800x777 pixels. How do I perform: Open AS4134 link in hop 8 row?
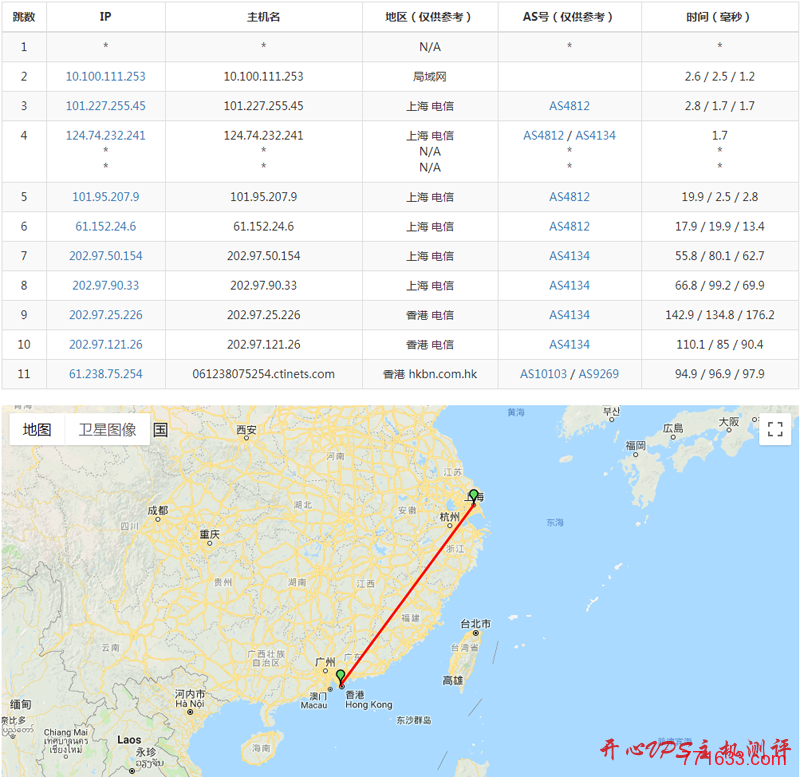[569, 286]
